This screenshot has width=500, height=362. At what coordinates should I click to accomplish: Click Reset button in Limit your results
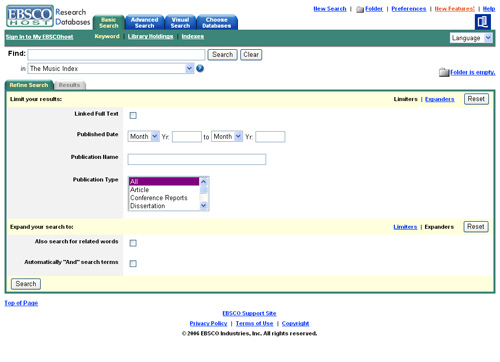(476, 99)
